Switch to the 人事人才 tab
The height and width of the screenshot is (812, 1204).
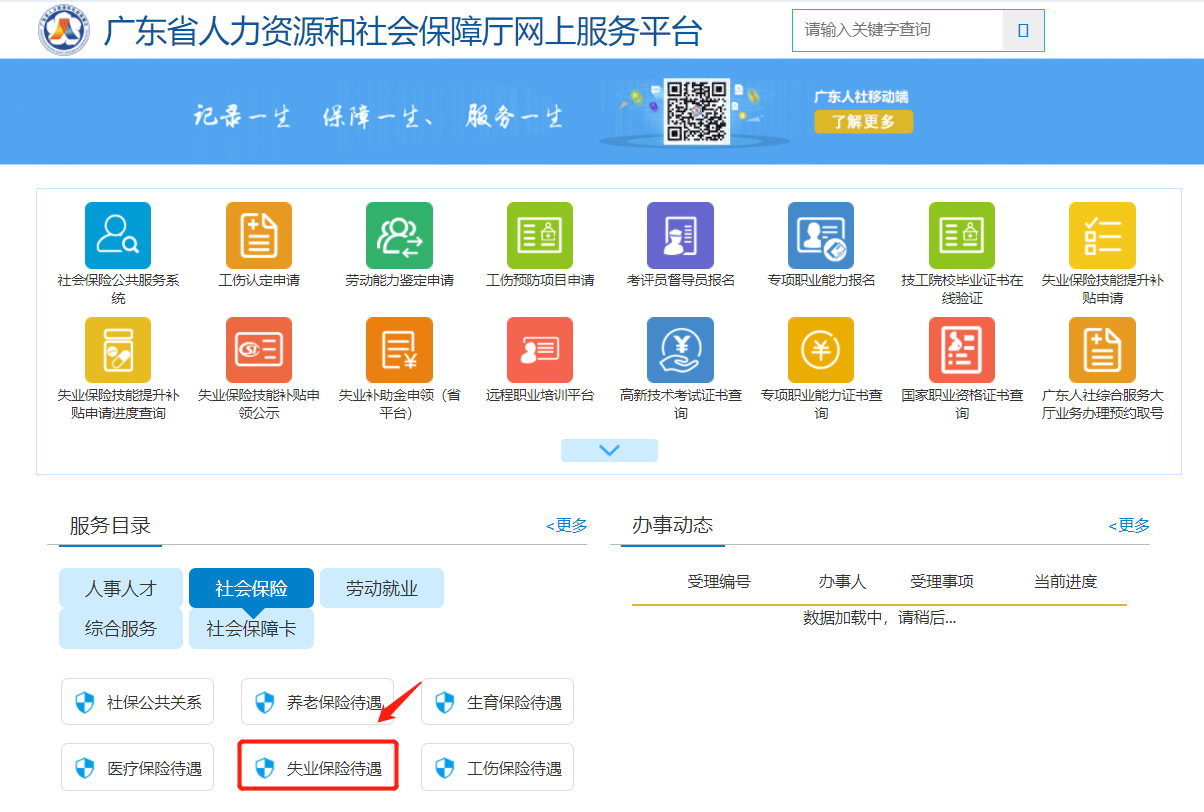pyautogui.click(x=121, y=588)
